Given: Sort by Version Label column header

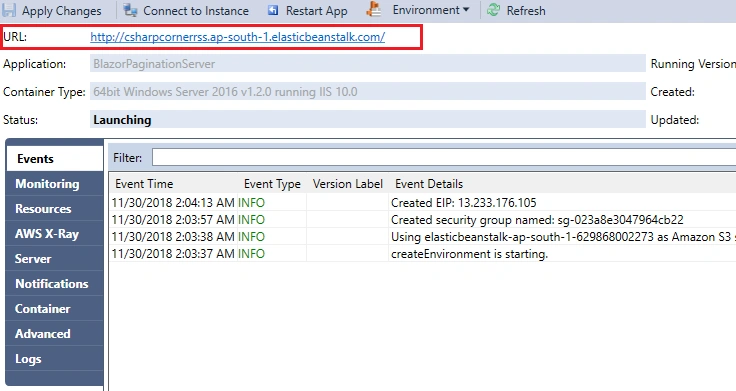Looking at the screenshot, I should (348, 184).
